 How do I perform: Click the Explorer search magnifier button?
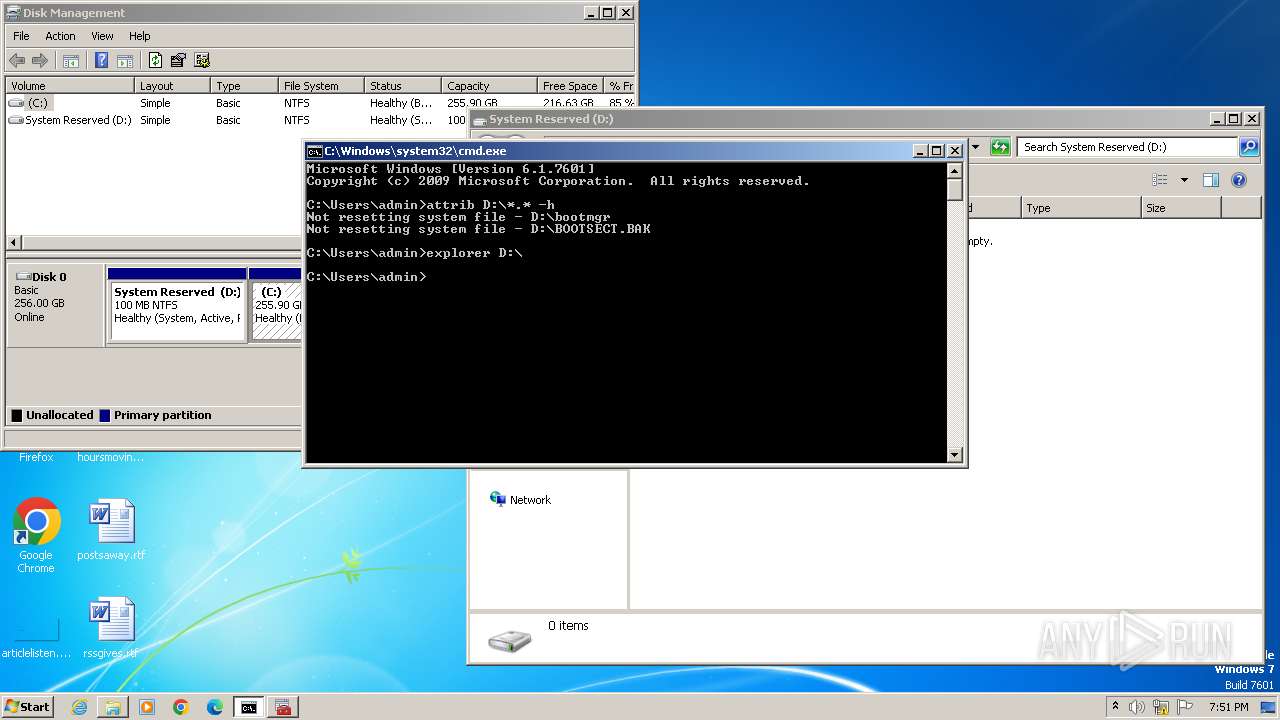(1249, 147)
